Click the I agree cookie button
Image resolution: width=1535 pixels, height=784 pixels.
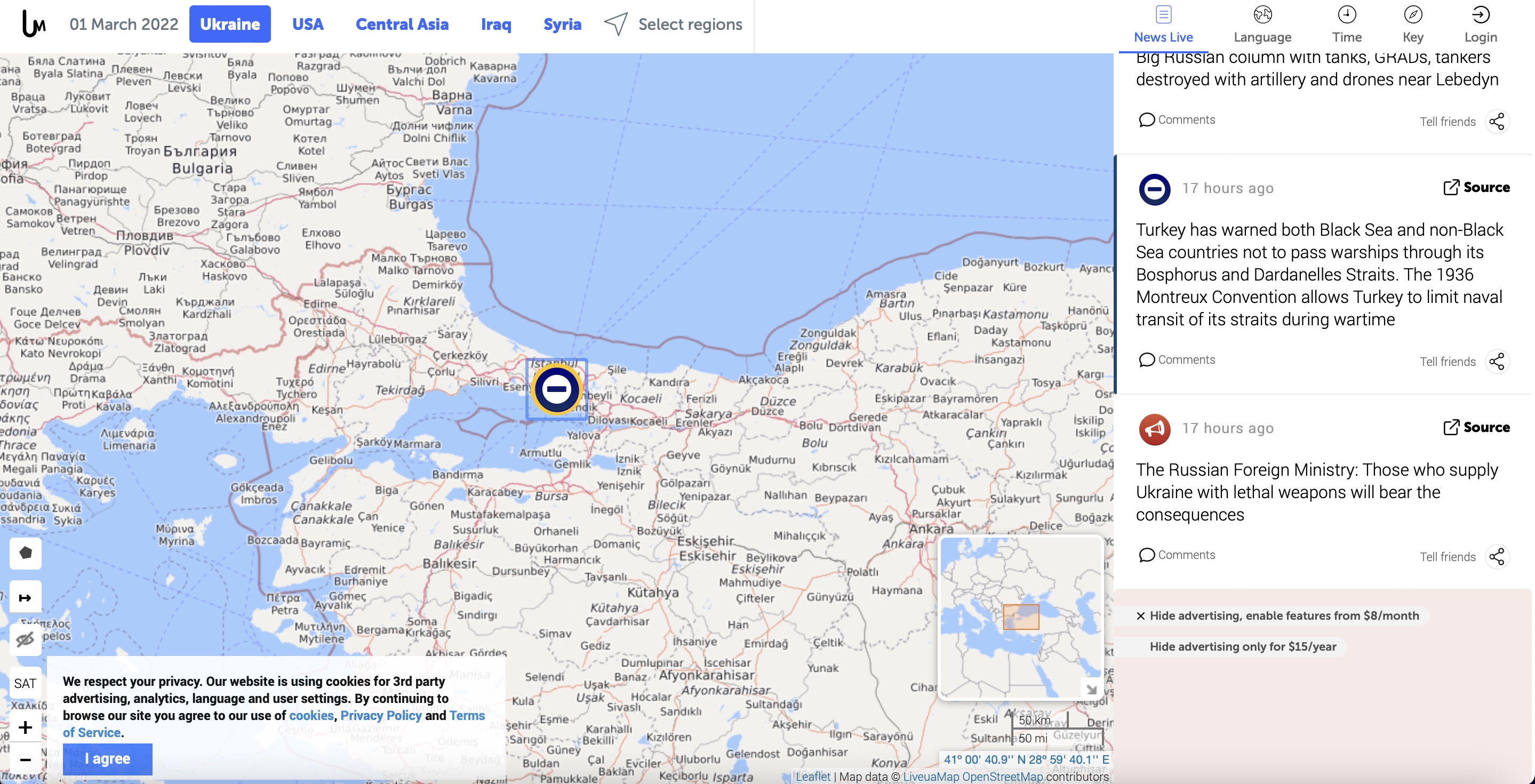(x=107, y=758)
